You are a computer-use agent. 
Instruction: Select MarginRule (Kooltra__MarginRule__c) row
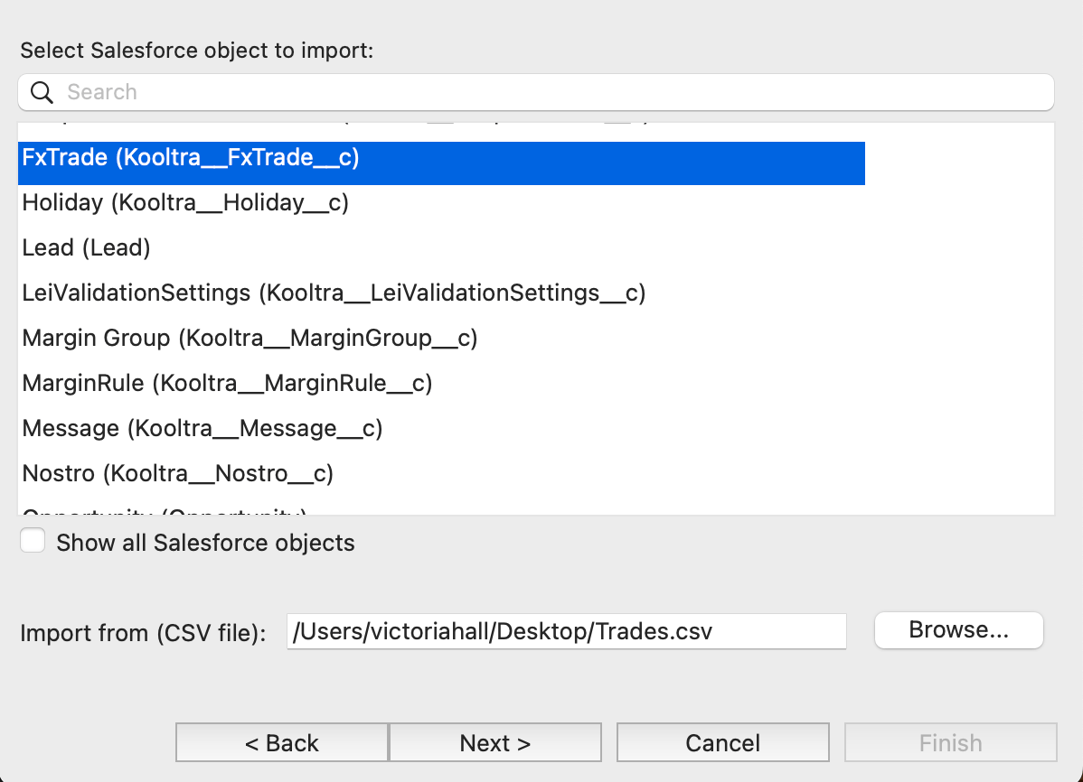click(441, 383)
